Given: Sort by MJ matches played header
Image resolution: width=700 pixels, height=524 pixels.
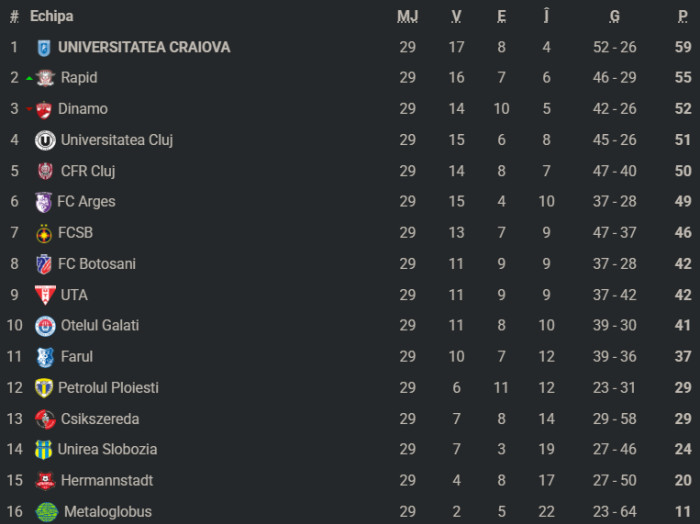Looking at the screenshot, I should pyautogui.click(x=407, y=16).
